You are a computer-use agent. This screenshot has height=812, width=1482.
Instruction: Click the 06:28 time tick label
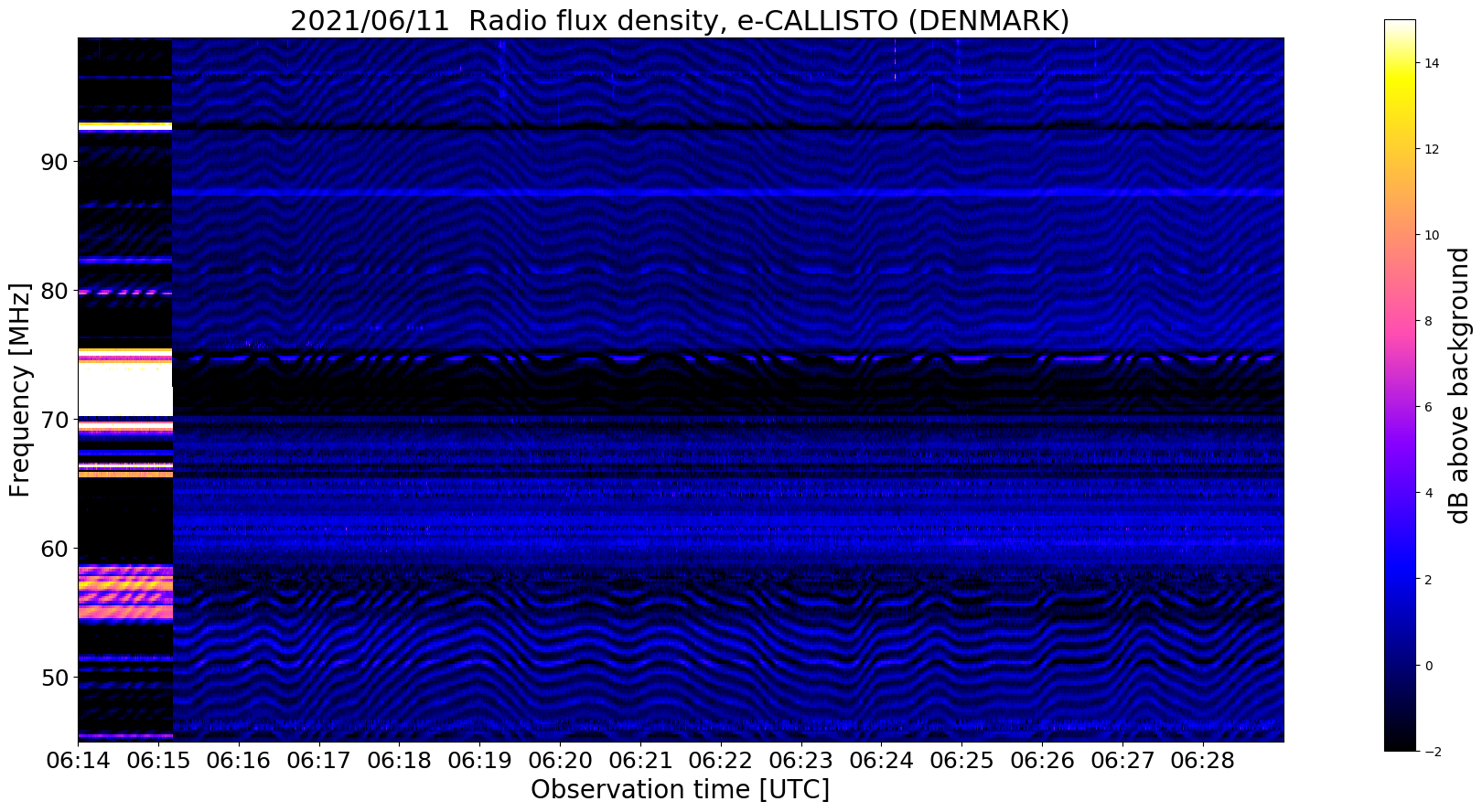coord(1202,761)
